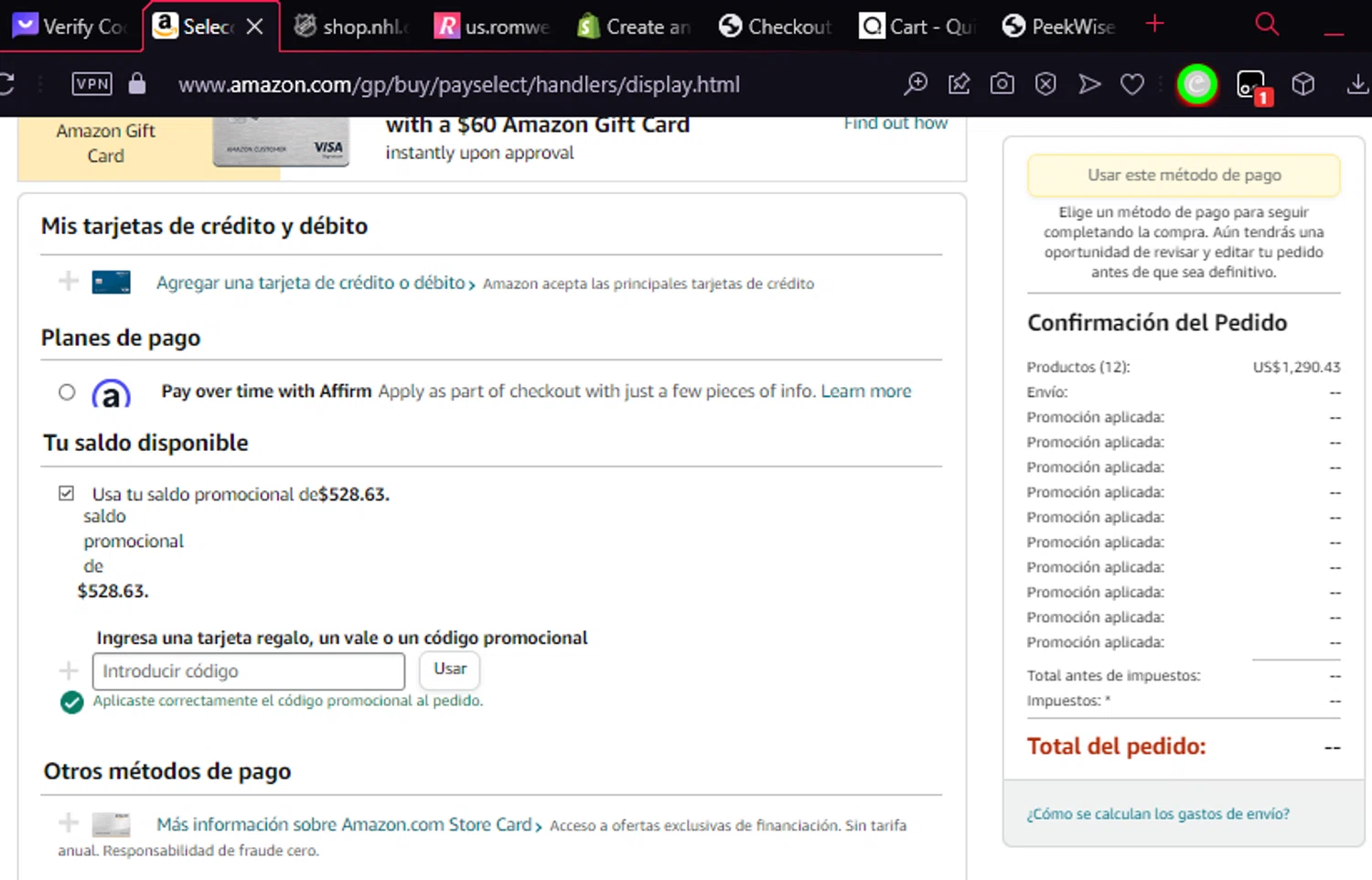This screenshot has height=880, width=1372.
Task: Switch to the Checkout browser tab
Action: coord(776,27)
